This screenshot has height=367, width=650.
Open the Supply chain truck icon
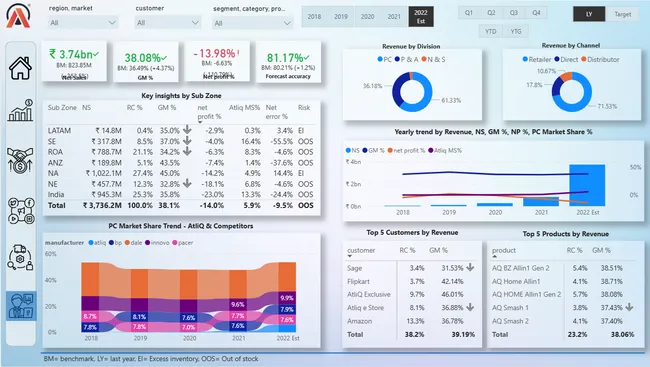point(20,258)
